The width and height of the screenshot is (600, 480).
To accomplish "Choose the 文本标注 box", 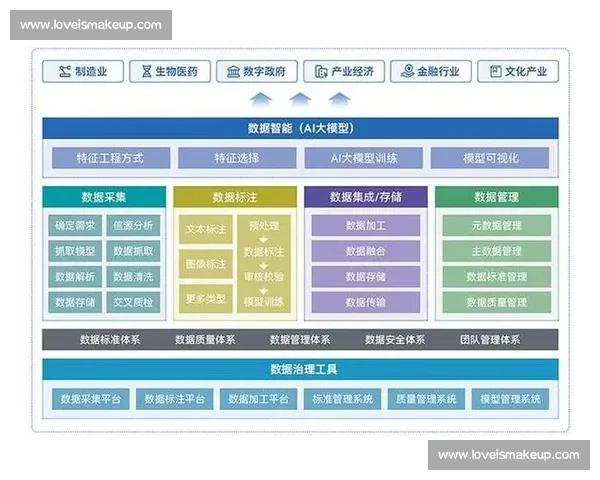I will [x=206, y=229].
